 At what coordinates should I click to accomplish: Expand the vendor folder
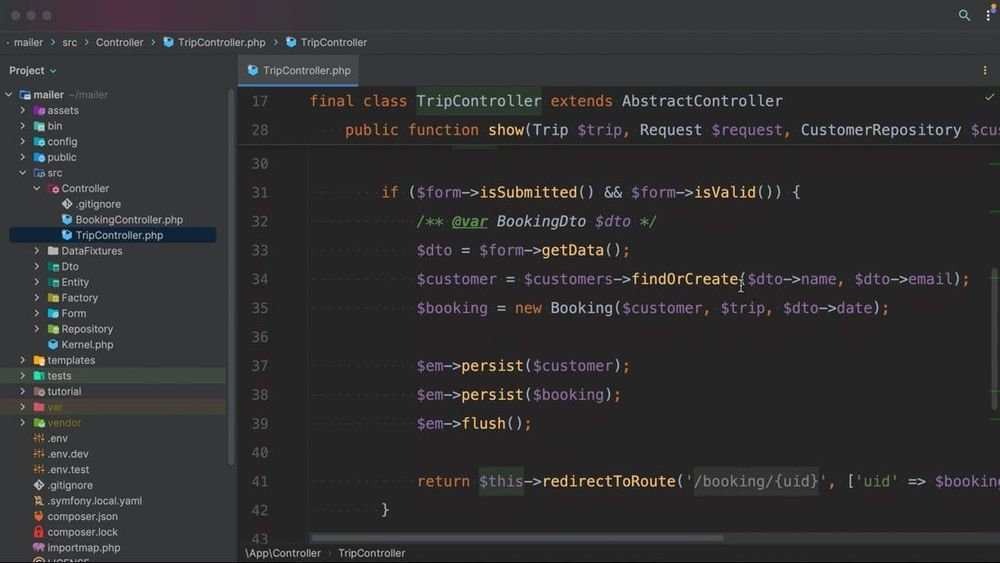click(x=23, y=423)
